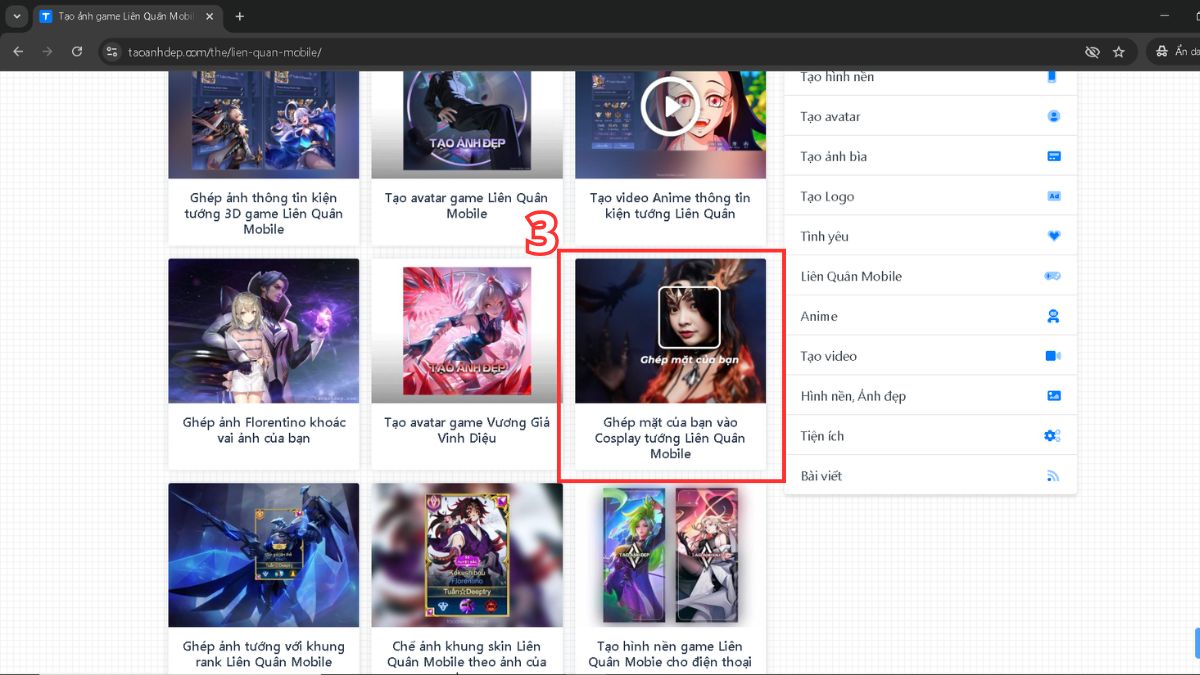Open Ghép ảnh thông tin kiện tướng 3D title
The height and width of the screenshot is (675, 1200).
pos(263,213)
